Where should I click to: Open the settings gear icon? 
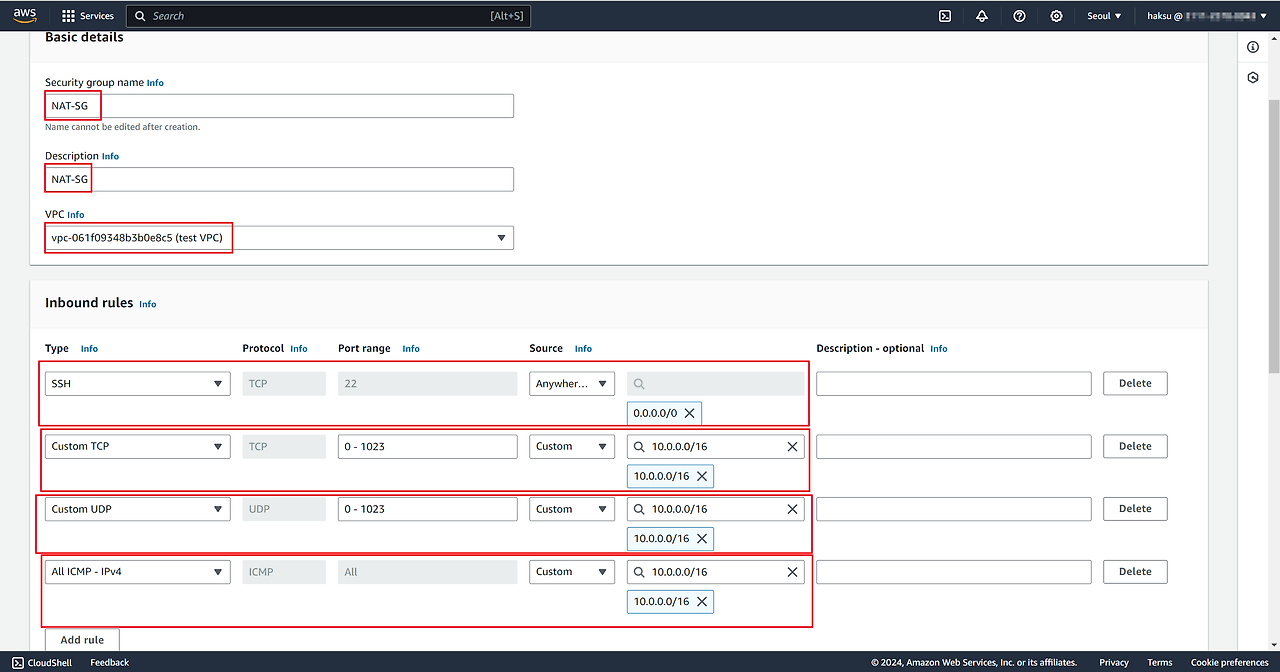[x=1057, y=16]
